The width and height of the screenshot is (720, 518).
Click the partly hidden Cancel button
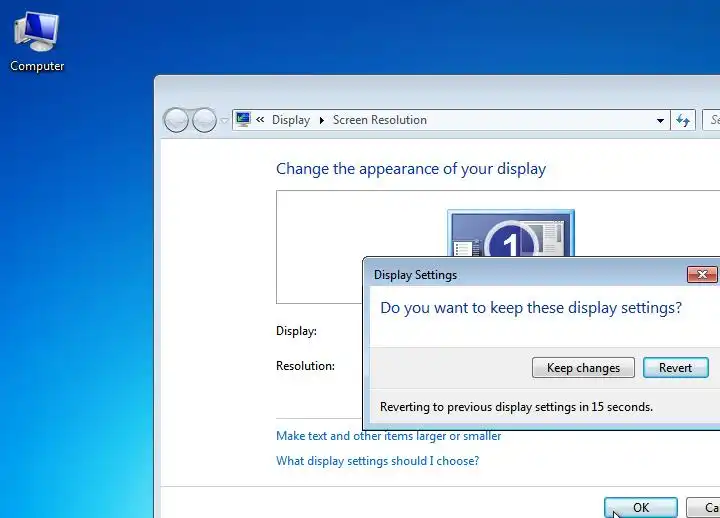click(x=703, y=507)
